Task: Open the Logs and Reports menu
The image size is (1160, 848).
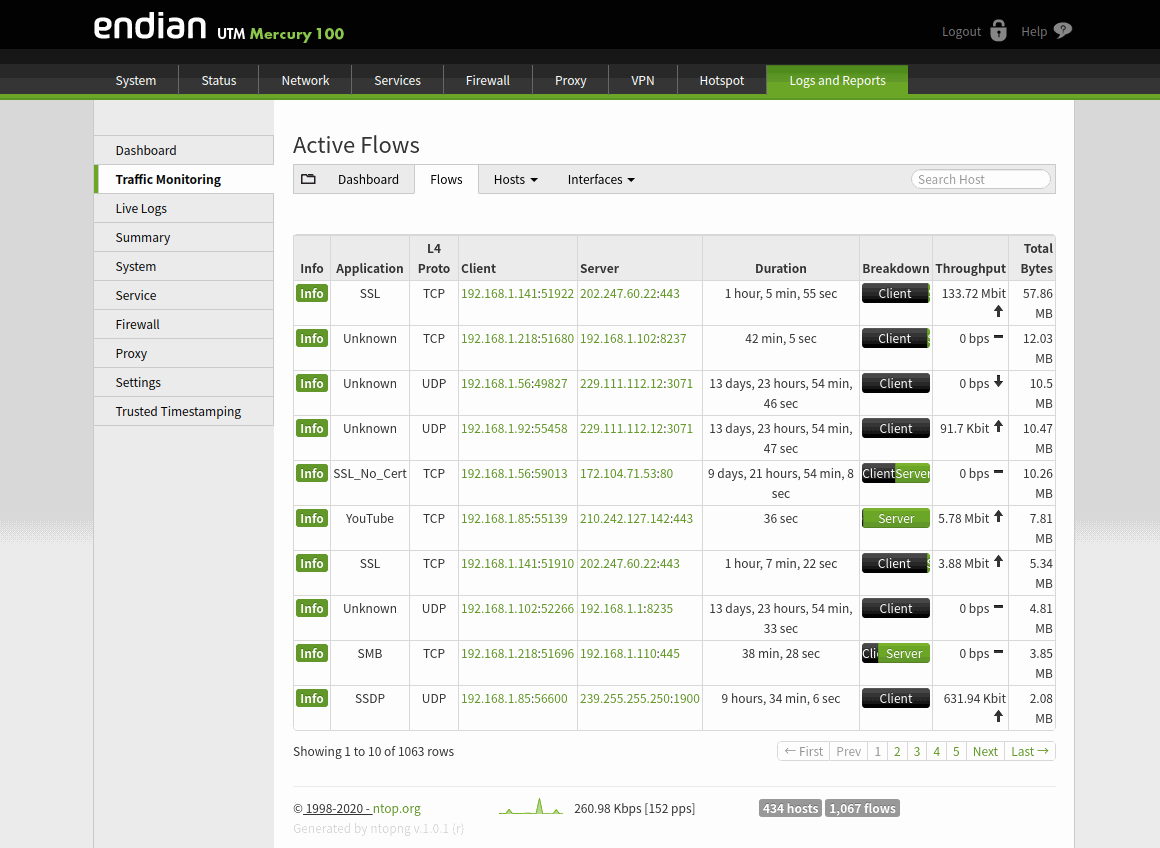Action: [x=837, y=81]
